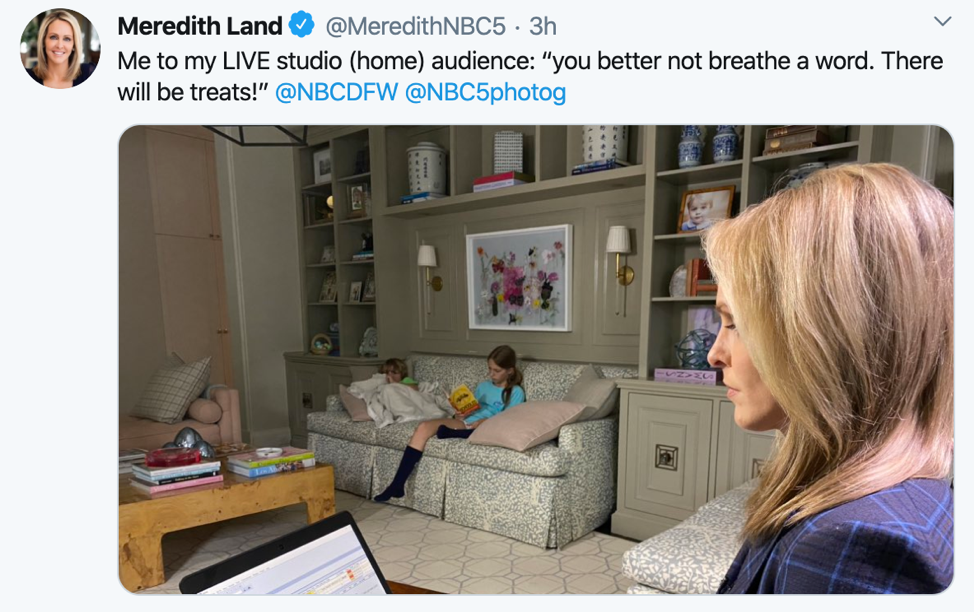Open the Meredith Land display name
Screen dimensions: 974x612
click(x=200, y=26)
